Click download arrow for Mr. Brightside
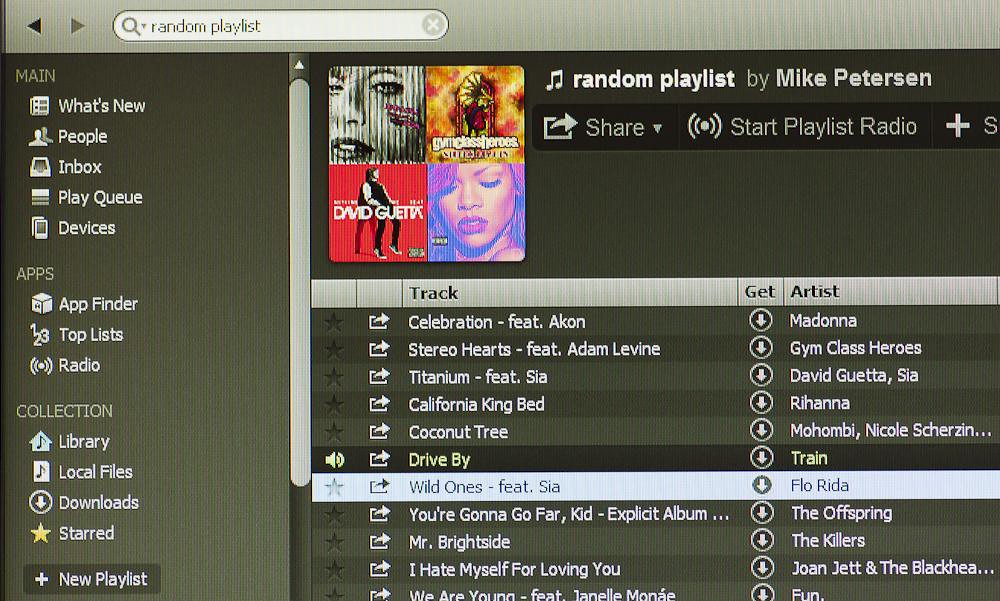 [761, 541]
